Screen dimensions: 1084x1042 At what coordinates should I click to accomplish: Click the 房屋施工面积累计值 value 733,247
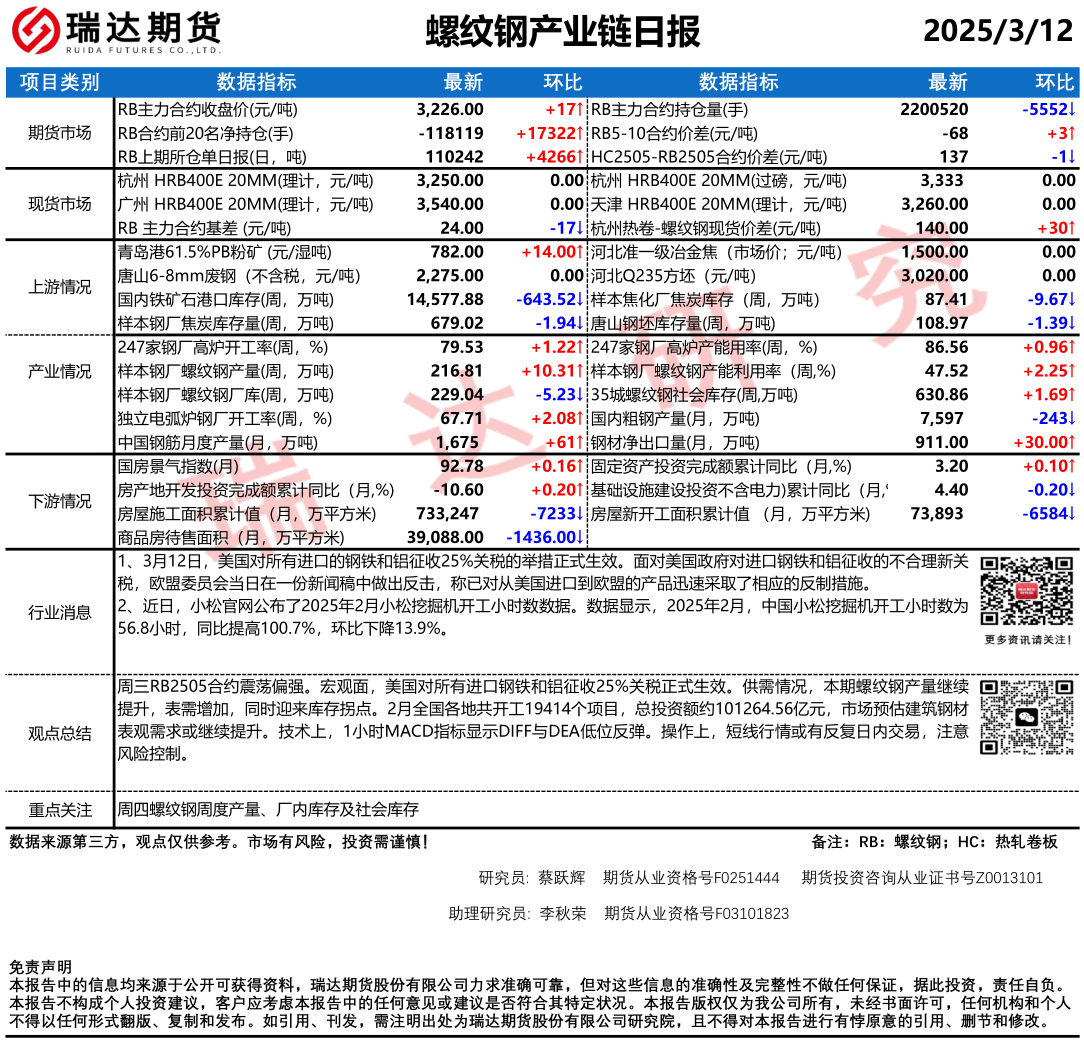pos(447,514)
